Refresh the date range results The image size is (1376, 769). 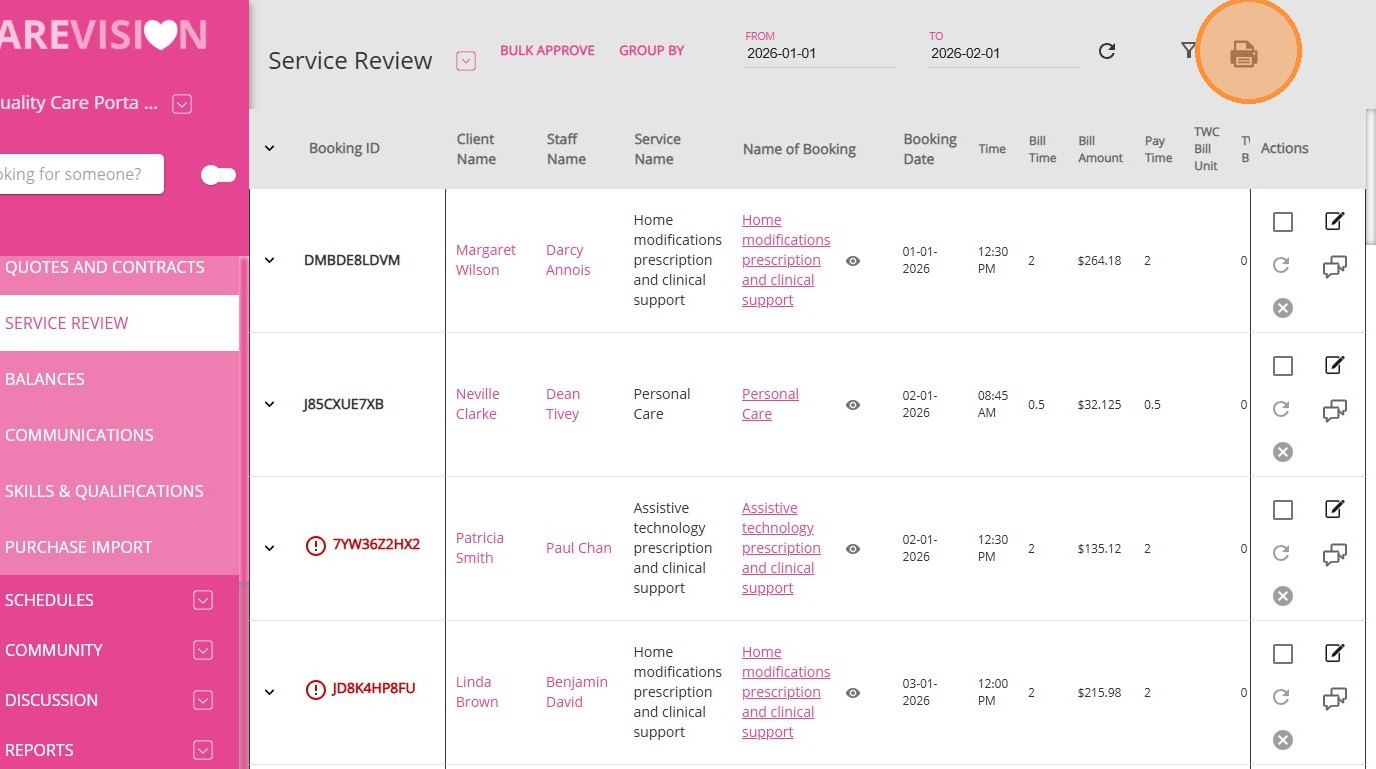point(1106,51)
